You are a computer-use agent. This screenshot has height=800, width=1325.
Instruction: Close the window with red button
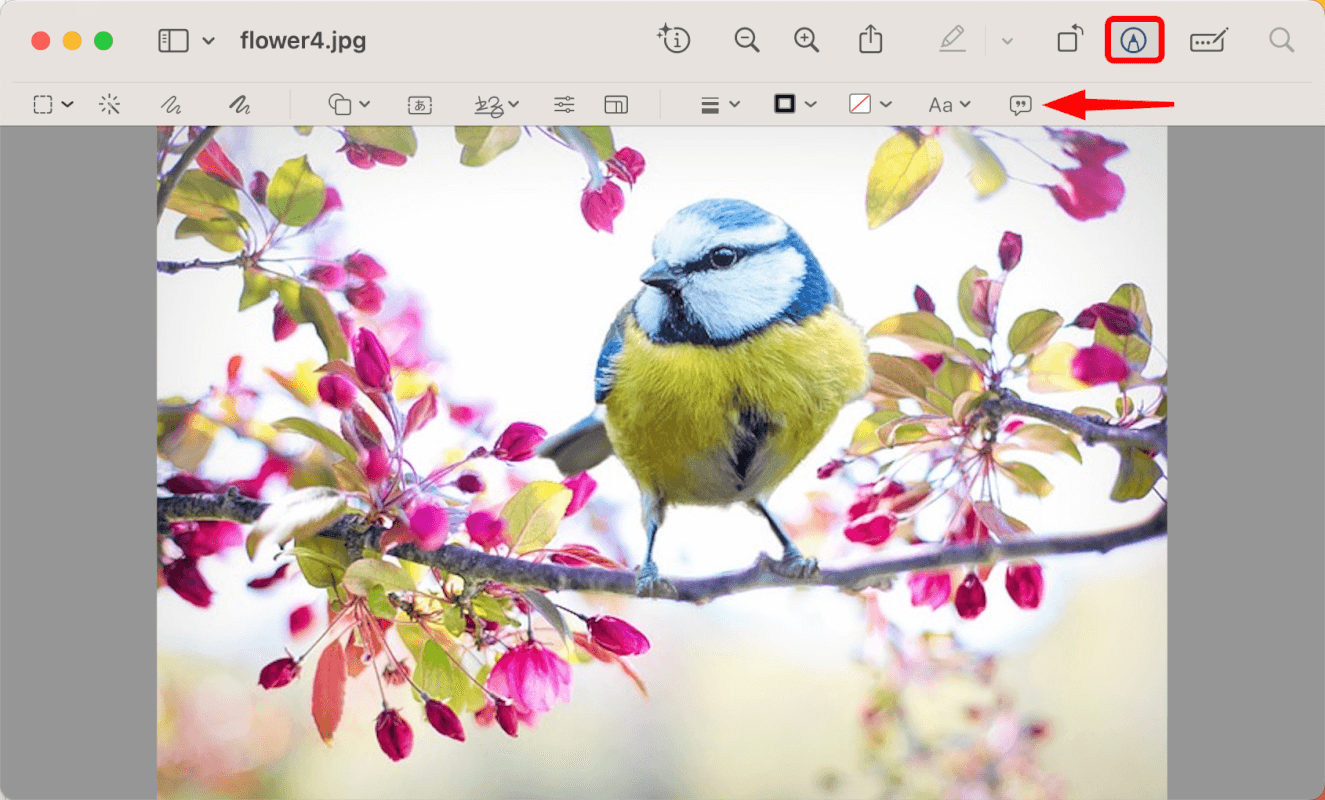point(40,41)
